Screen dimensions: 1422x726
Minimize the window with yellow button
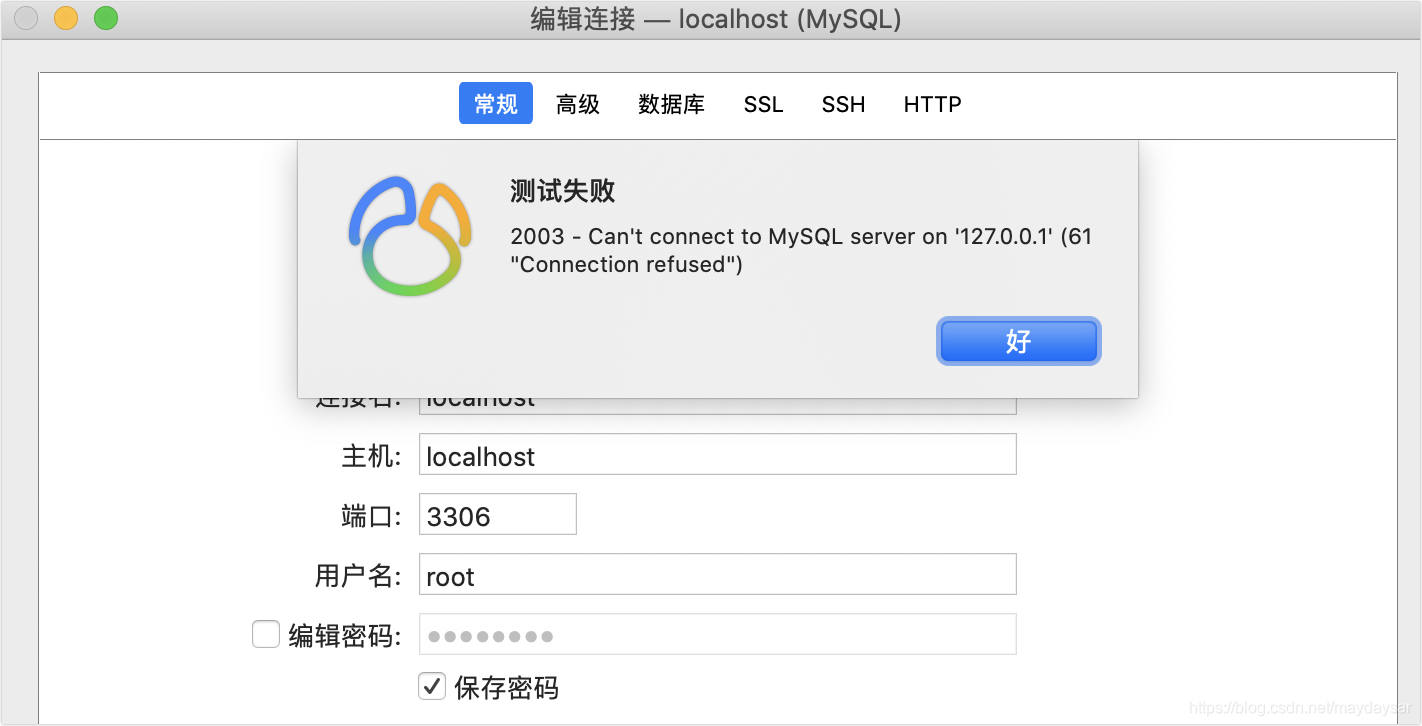(x=66, y=18)
